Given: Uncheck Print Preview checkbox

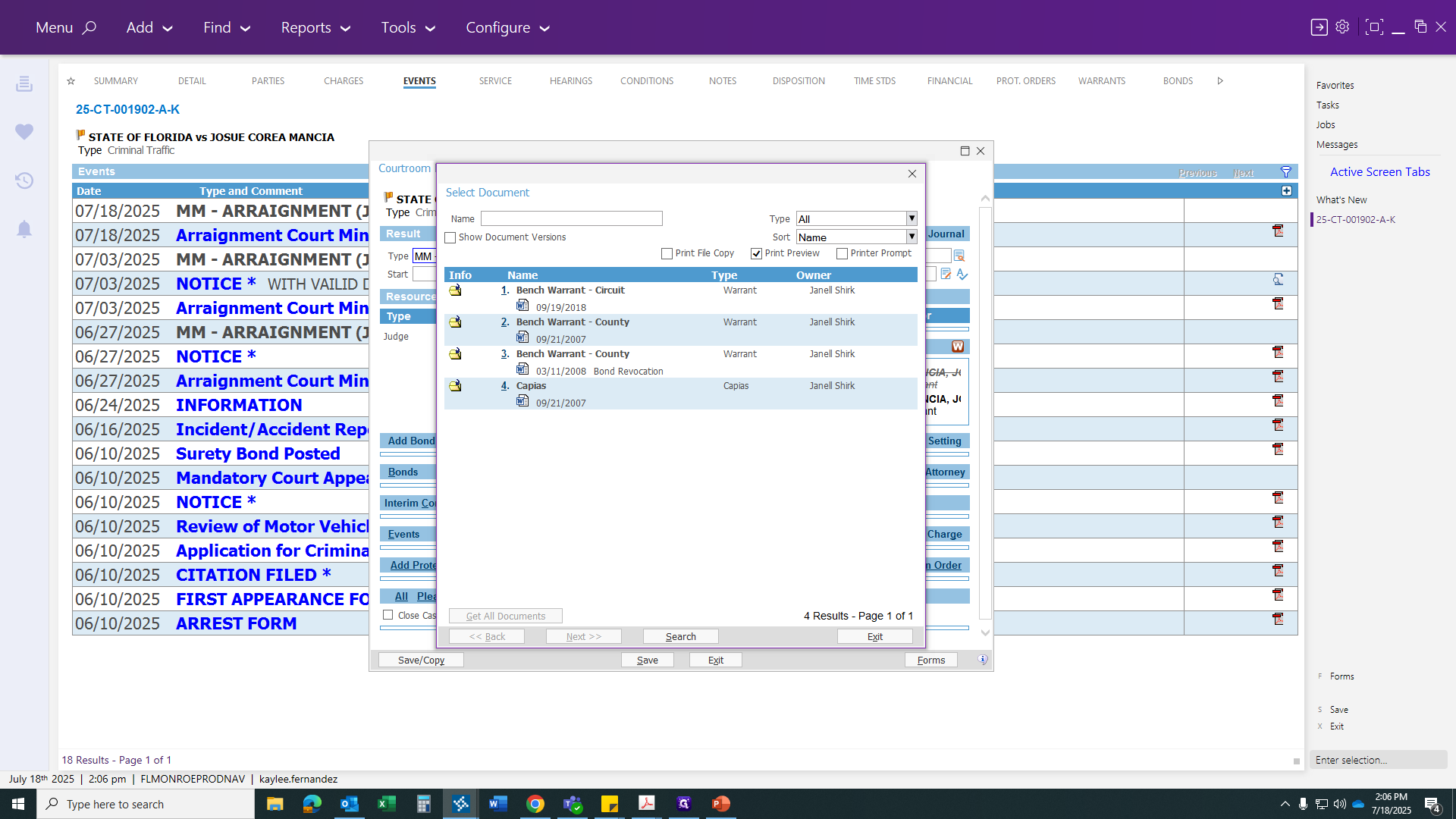Looking at the screenshot, I should (x=756, y=254).
